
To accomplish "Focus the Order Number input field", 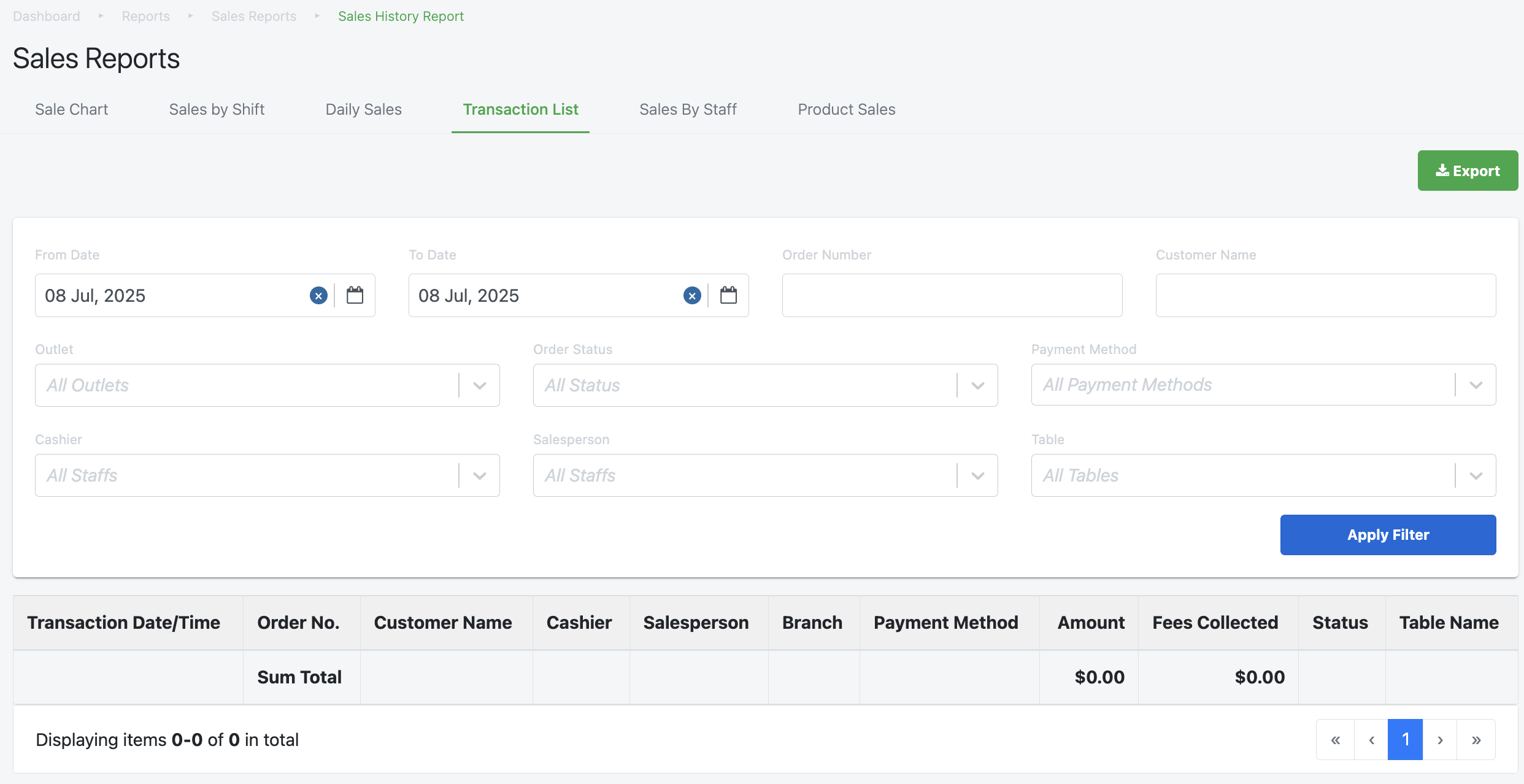I will click(952, 296).
